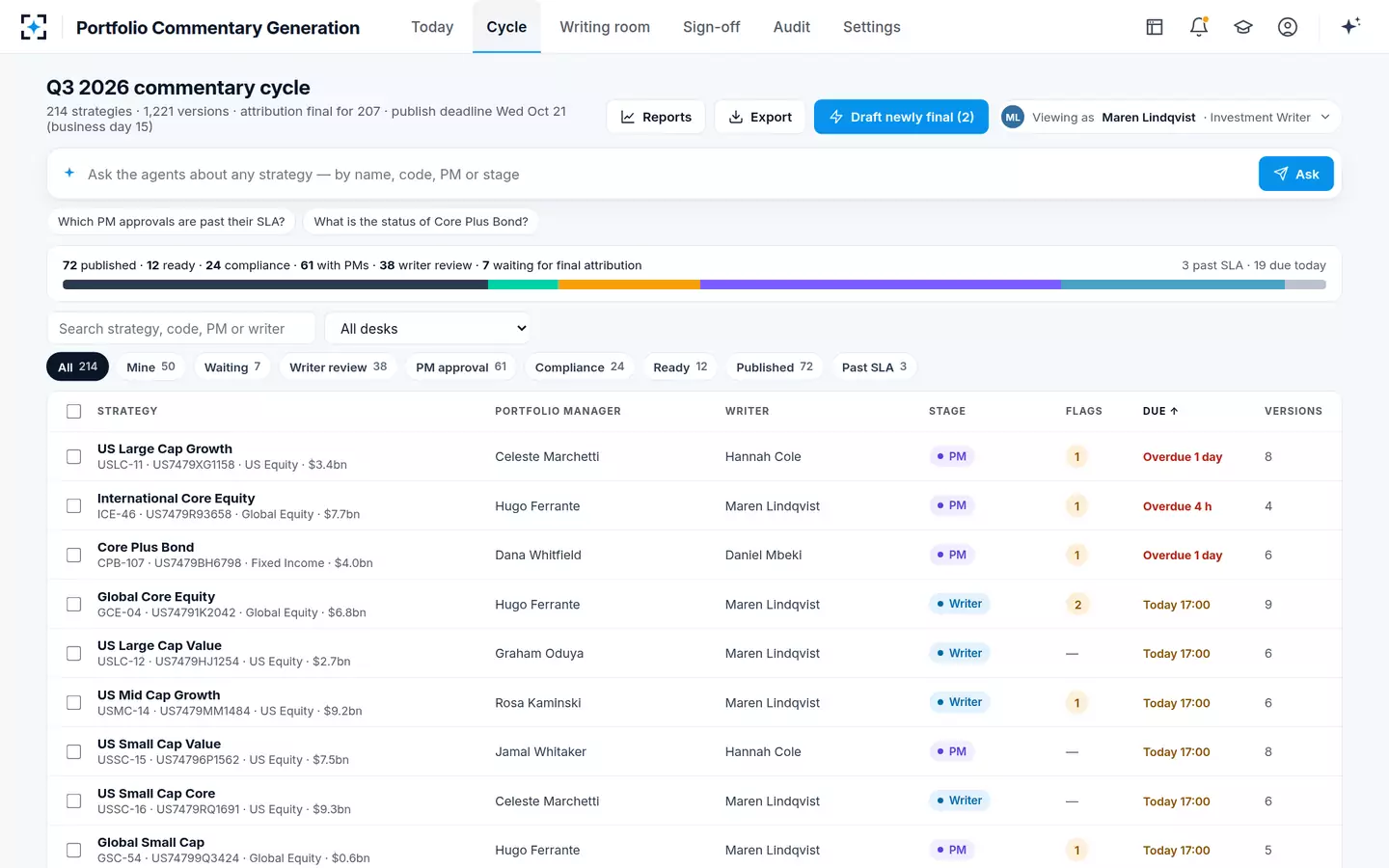Click the Ask the agents input field
The height and width of the screenshot is (868, 1389).
(x=666, y=175)
